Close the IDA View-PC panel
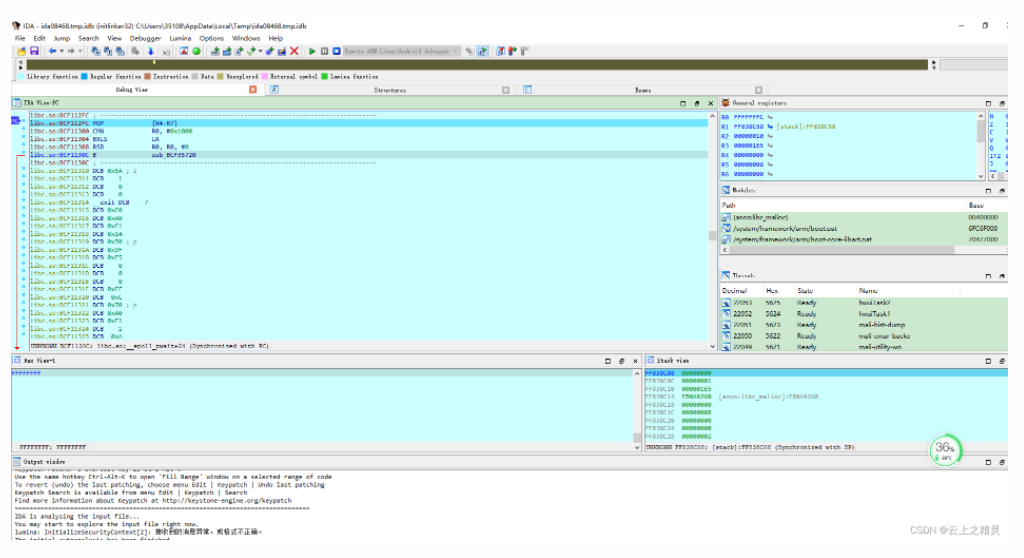 711,103
